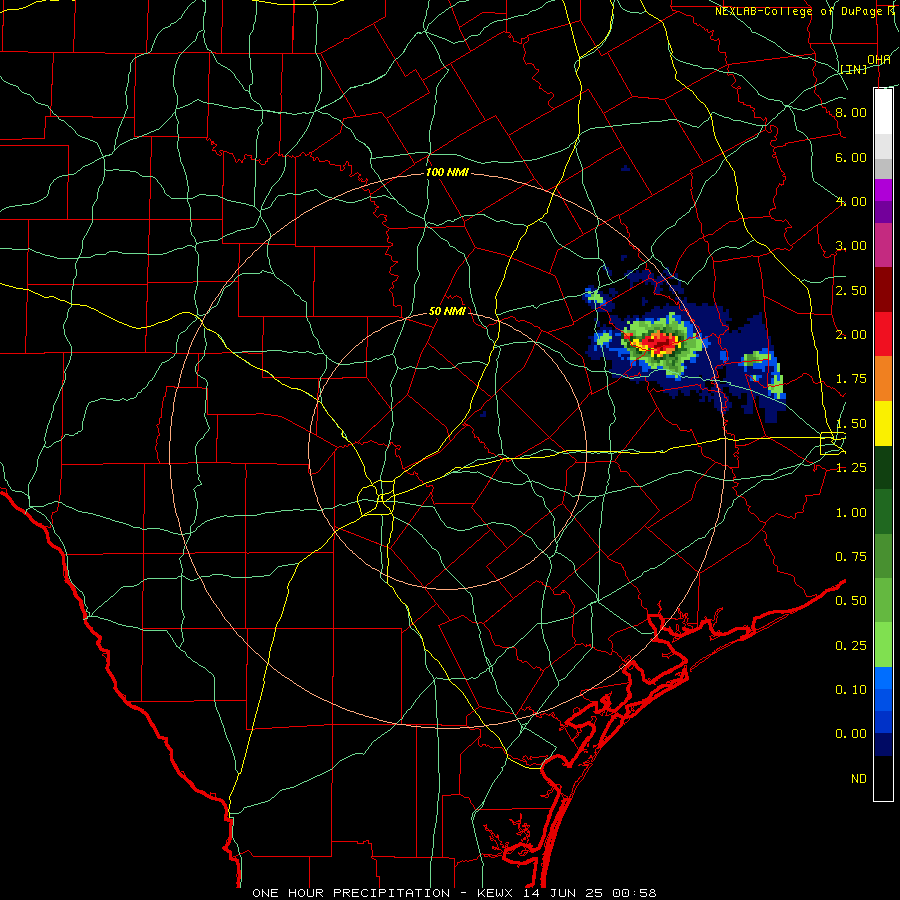Click the magenta swatch above 4.00

pyautogui.click(x=883, y=191)
